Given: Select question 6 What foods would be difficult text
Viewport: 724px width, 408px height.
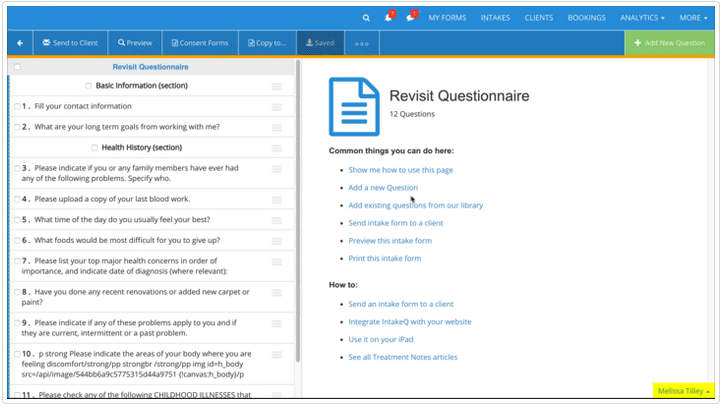Looking at the screenshot, I should pyautogui.click(x=127, y=240).
